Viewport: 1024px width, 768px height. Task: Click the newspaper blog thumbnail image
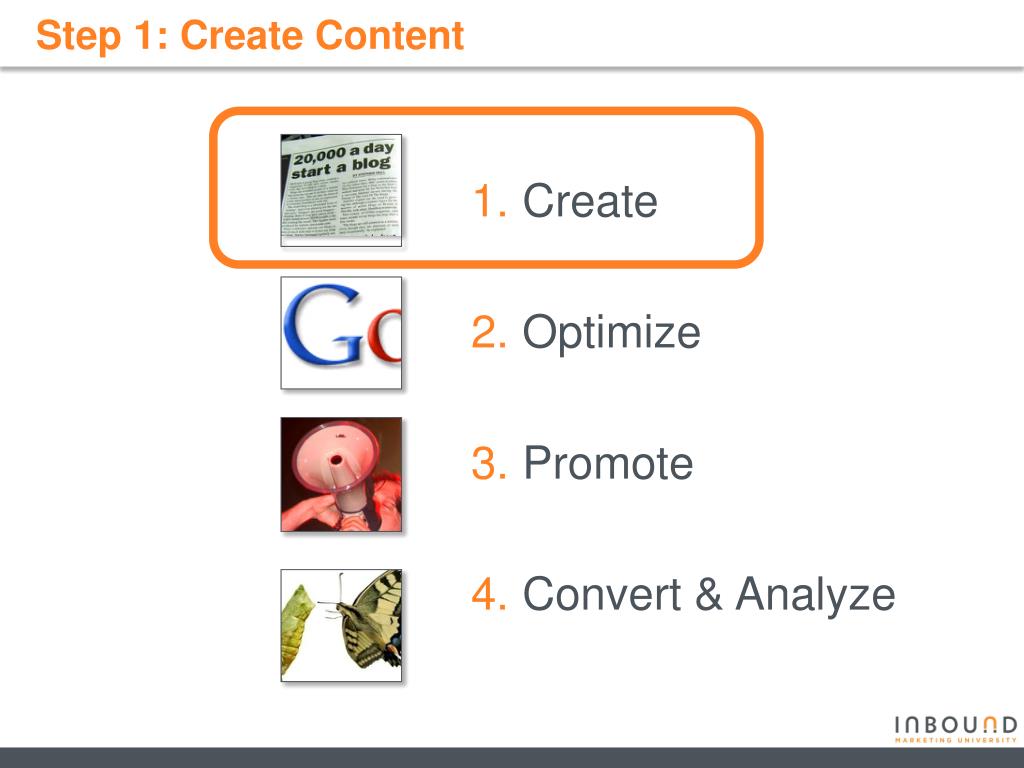(x=341, y=190)
